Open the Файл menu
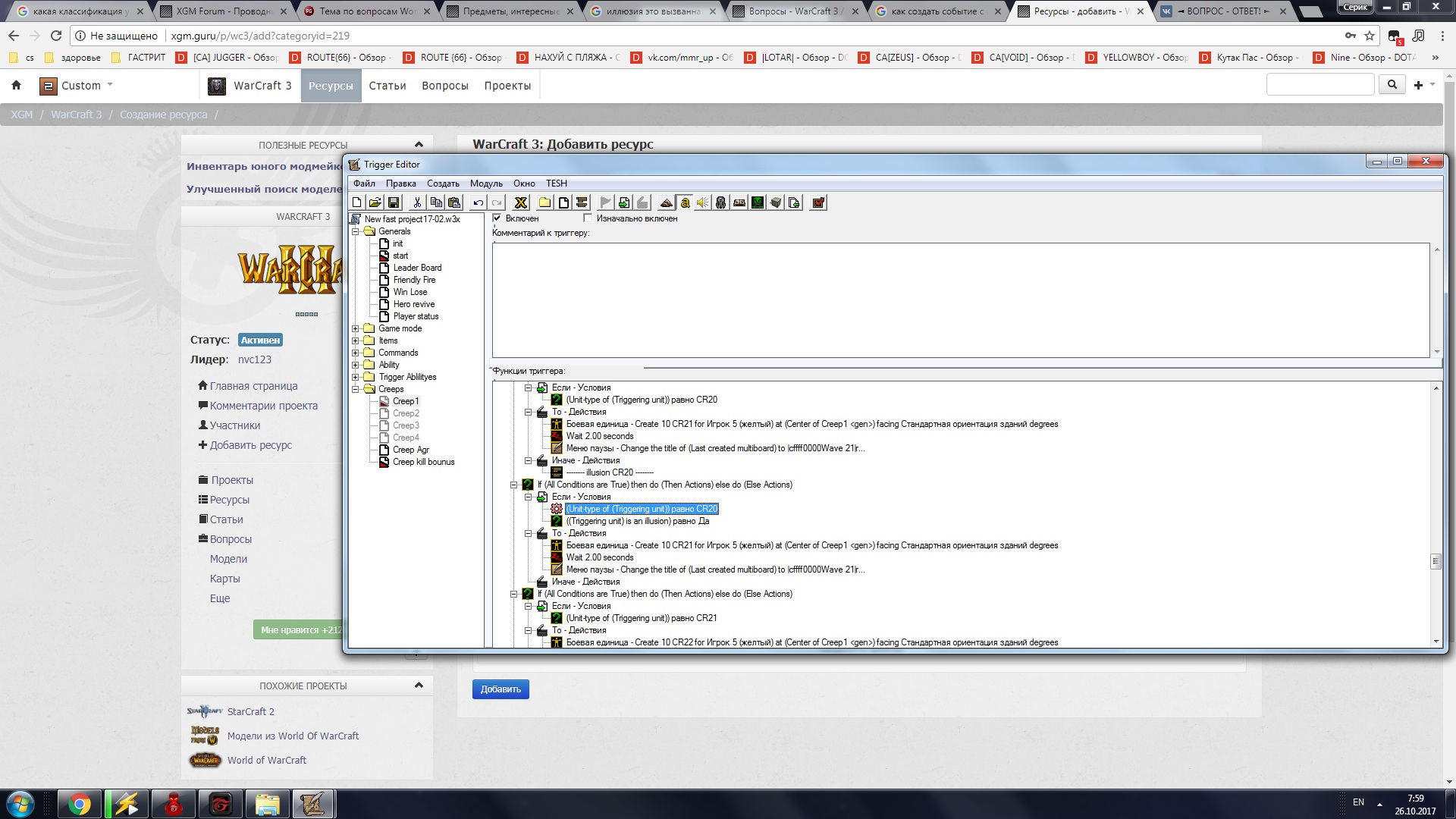The image size is (1456, 819). tap(364, 184)
